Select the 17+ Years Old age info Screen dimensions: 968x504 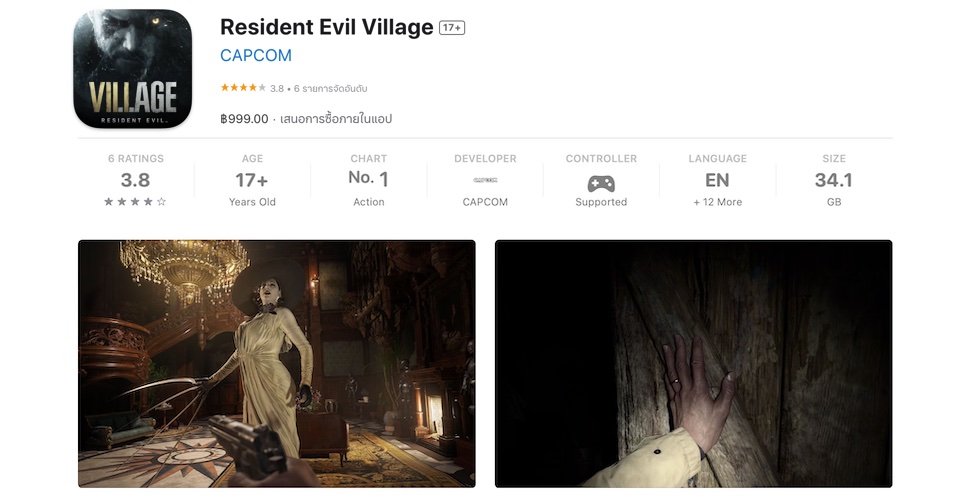click(252, 180)
